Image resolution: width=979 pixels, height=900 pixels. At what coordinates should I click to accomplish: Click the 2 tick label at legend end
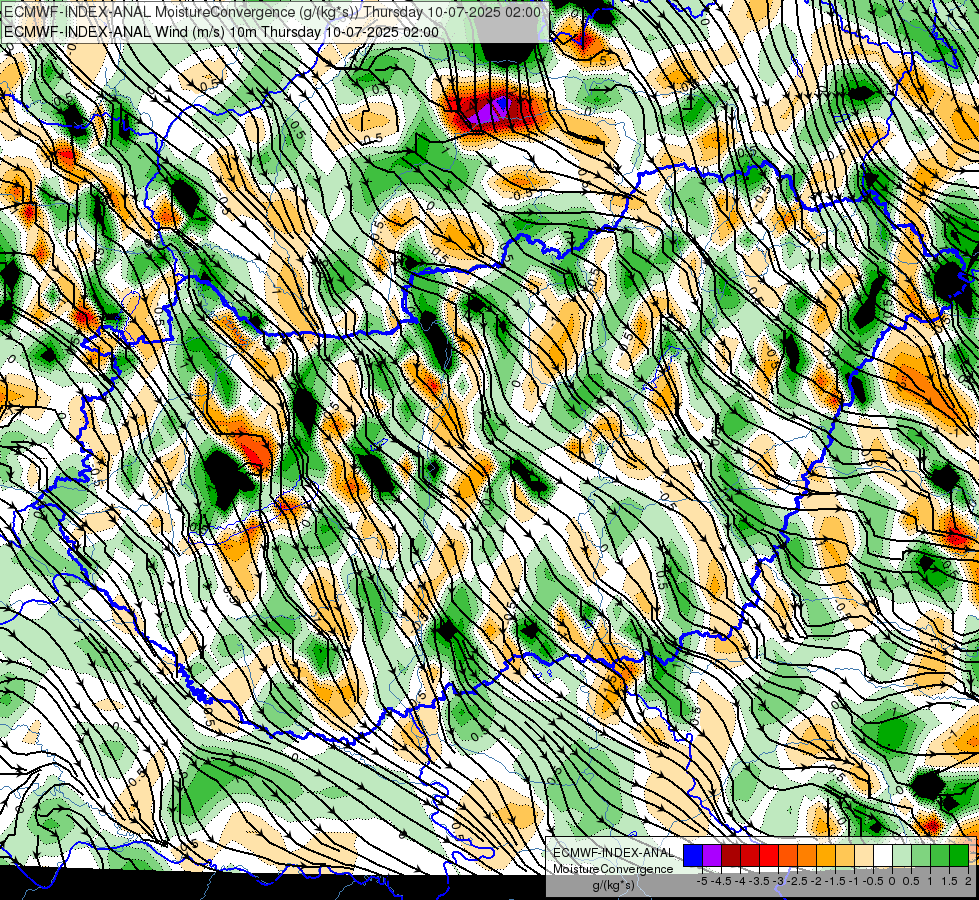pos(968,881)
